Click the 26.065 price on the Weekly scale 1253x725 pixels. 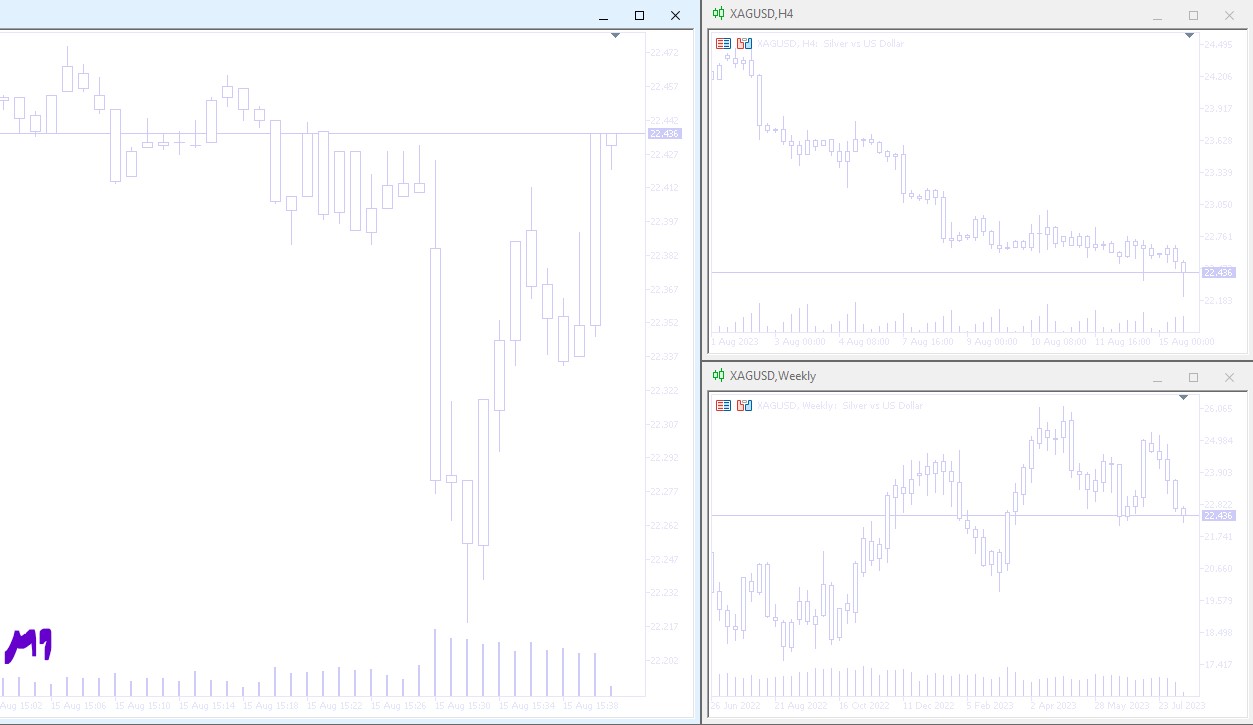1218,409
